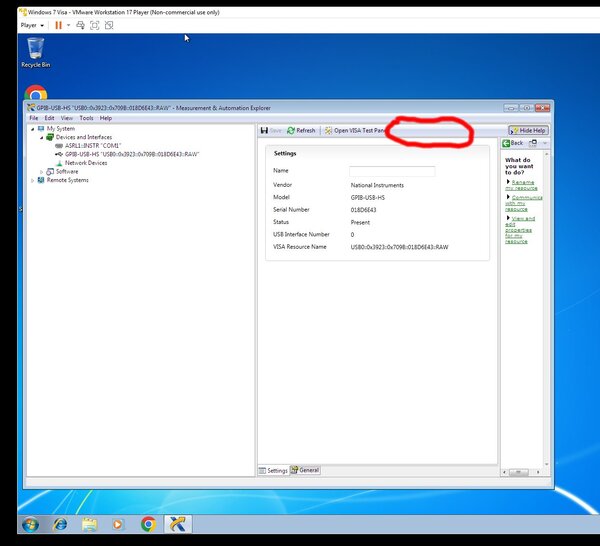This screenshot has height=546, width=600.
Task: Open View and edit properties link
Action: pyautogui.click(x=520, y=230)
